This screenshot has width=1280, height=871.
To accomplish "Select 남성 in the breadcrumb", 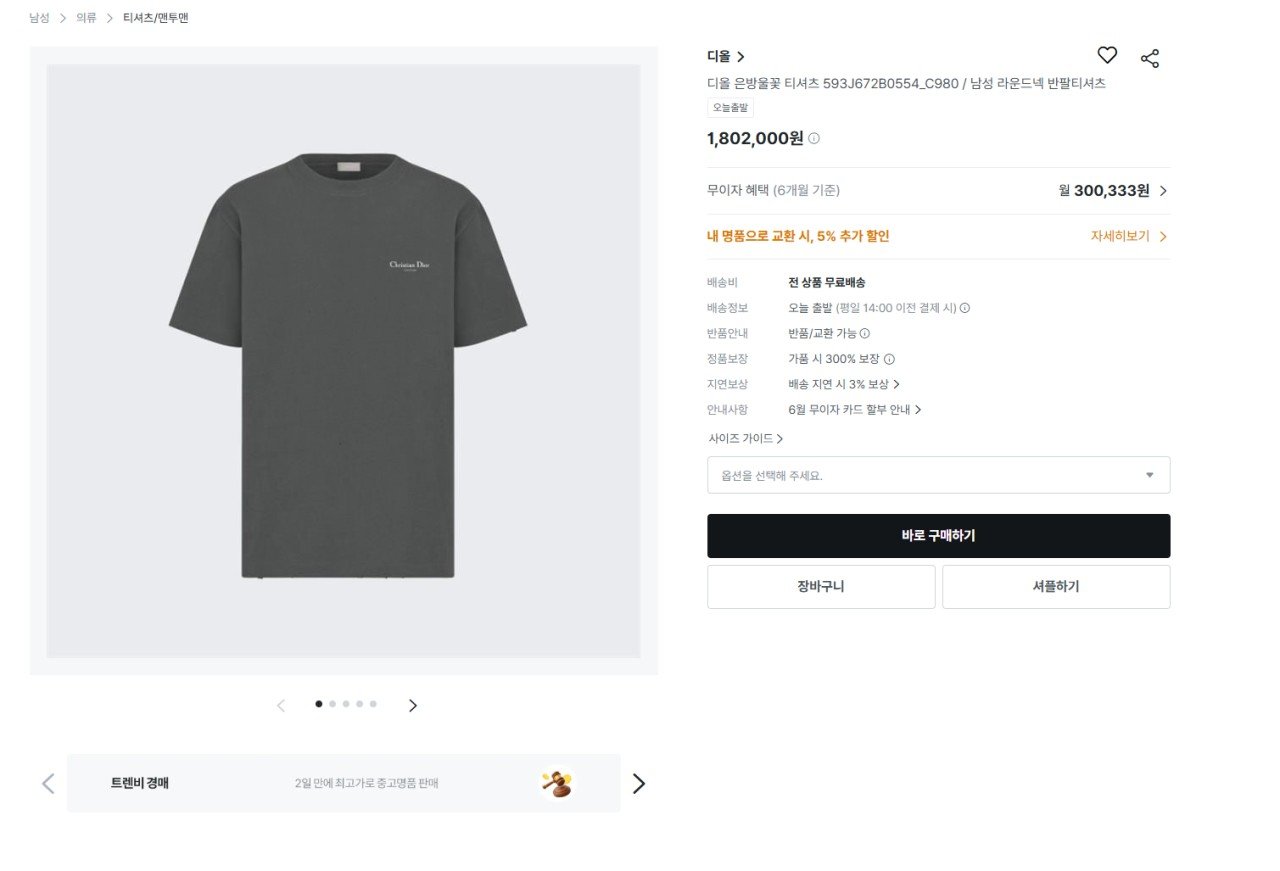I will (39, 18).
